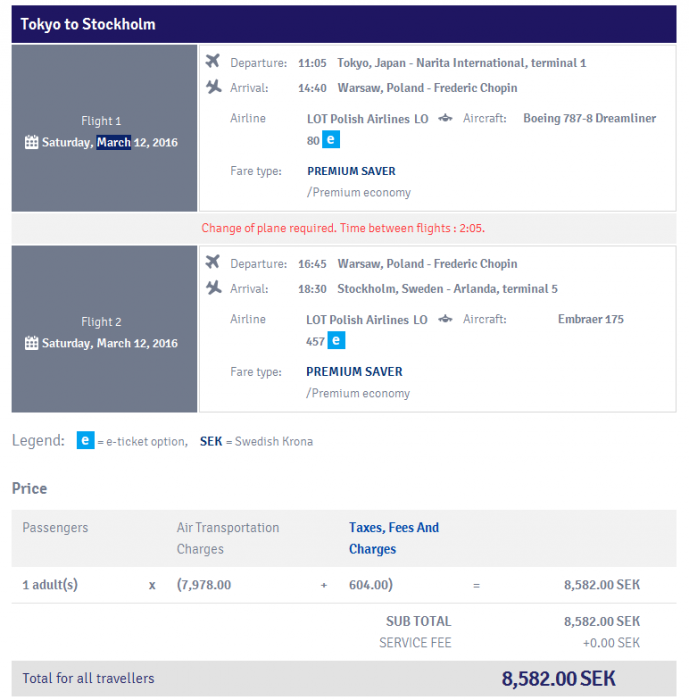
Task: Click the Flight 1 departure plane icon
Action: point(212,62)
